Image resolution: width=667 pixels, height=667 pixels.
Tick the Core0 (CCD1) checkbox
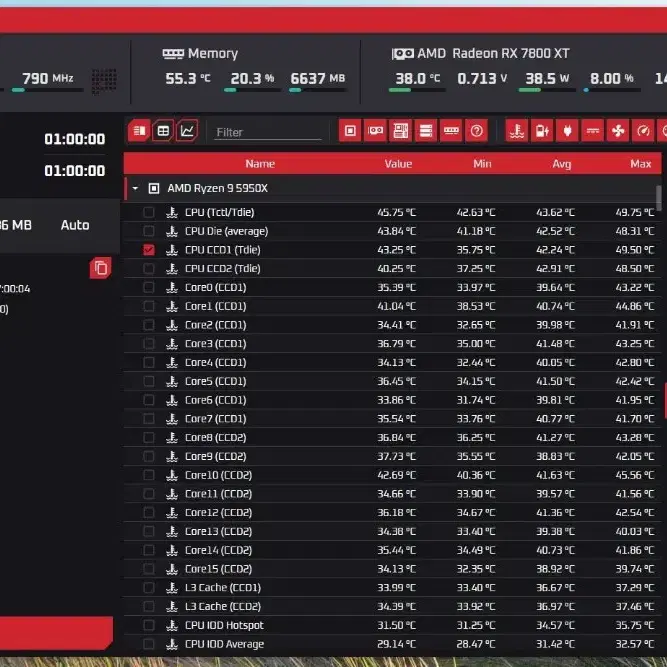click(149, 288)
